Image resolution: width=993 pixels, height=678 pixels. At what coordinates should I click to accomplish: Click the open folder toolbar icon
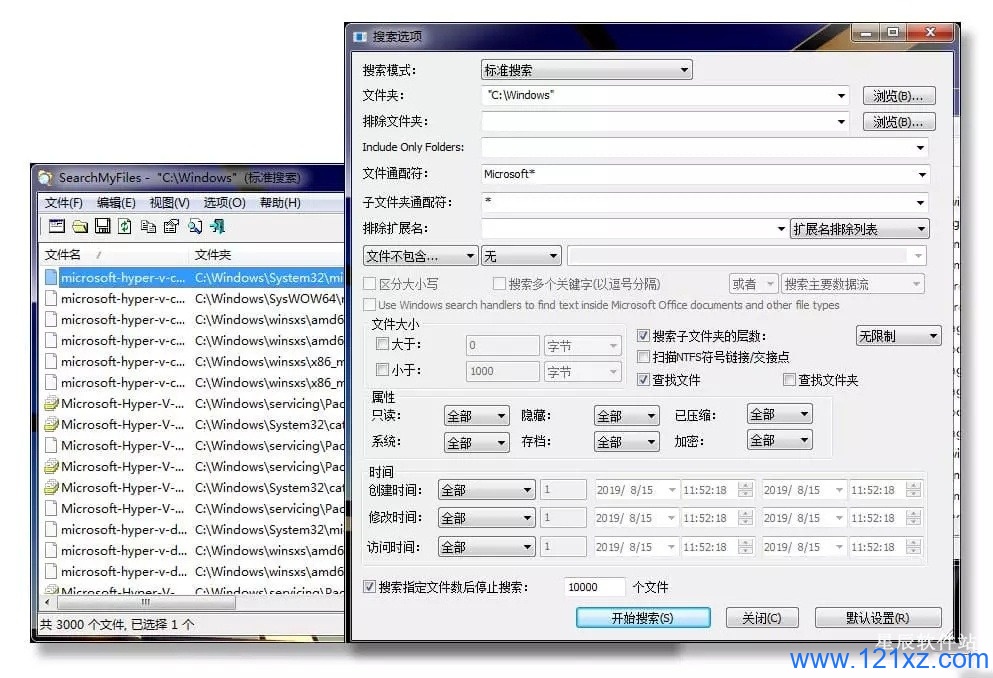[x=80, y=226]
